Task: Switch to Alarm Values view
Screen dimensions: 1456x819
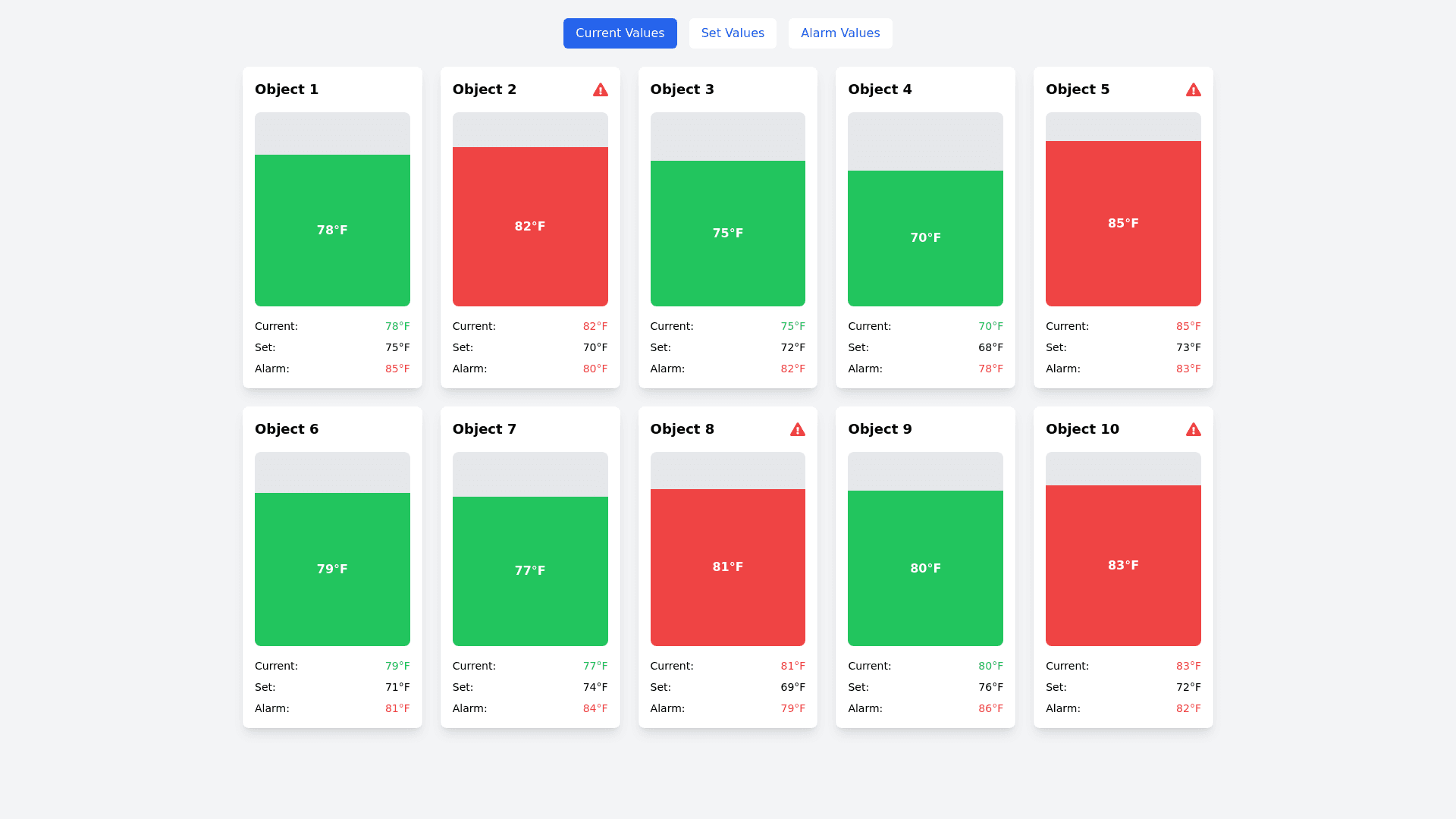Action: point(840,33)
